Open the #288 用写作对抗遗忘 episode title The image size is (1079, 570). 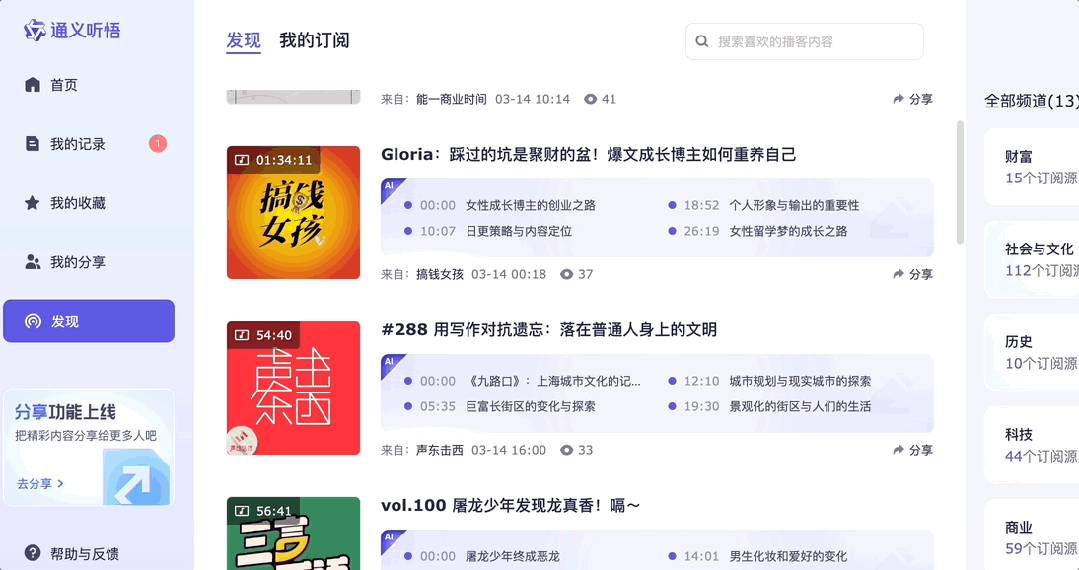[x=549, y=330]
